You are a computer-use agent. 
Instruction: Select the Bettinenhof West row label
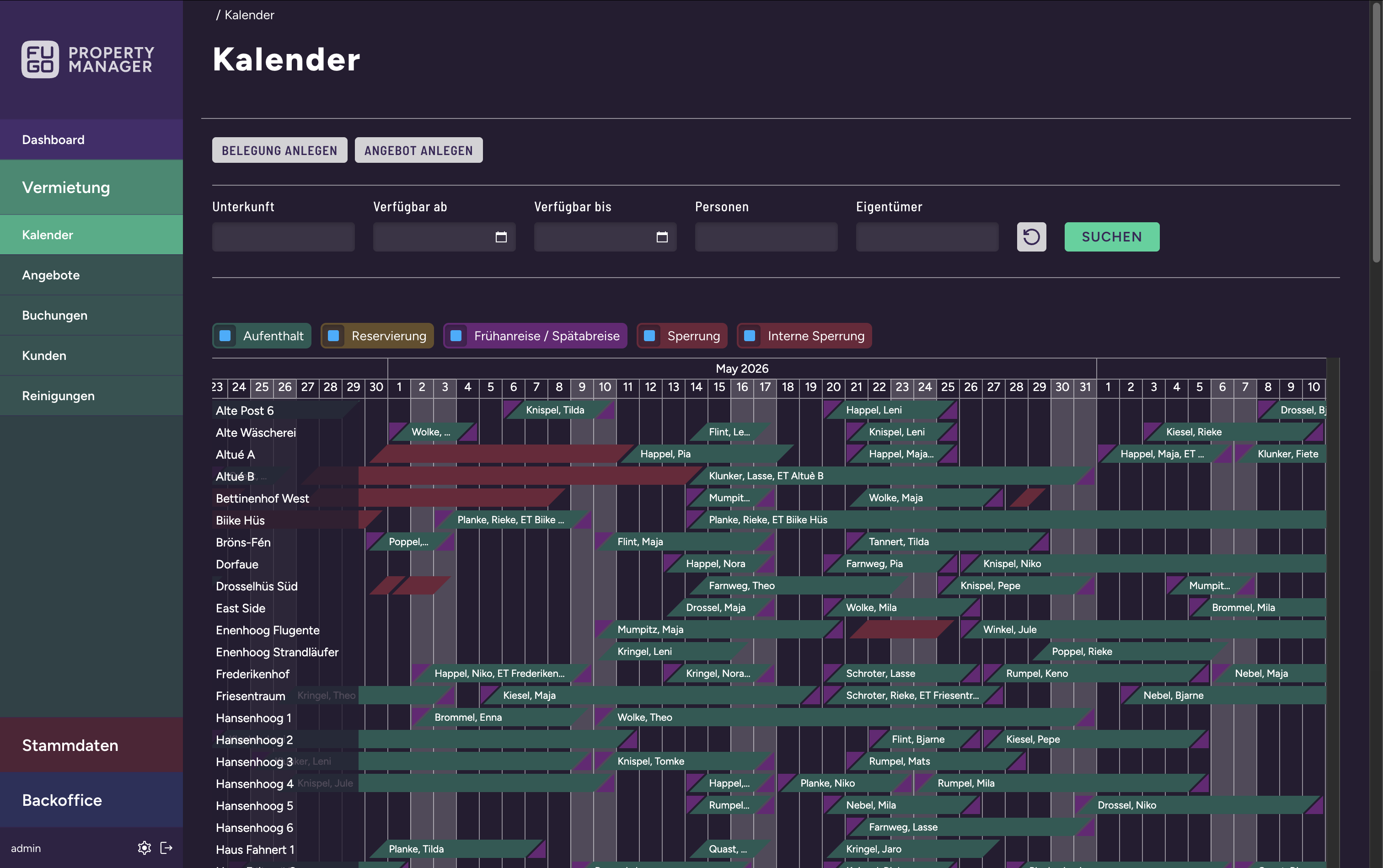coord(263,498)
